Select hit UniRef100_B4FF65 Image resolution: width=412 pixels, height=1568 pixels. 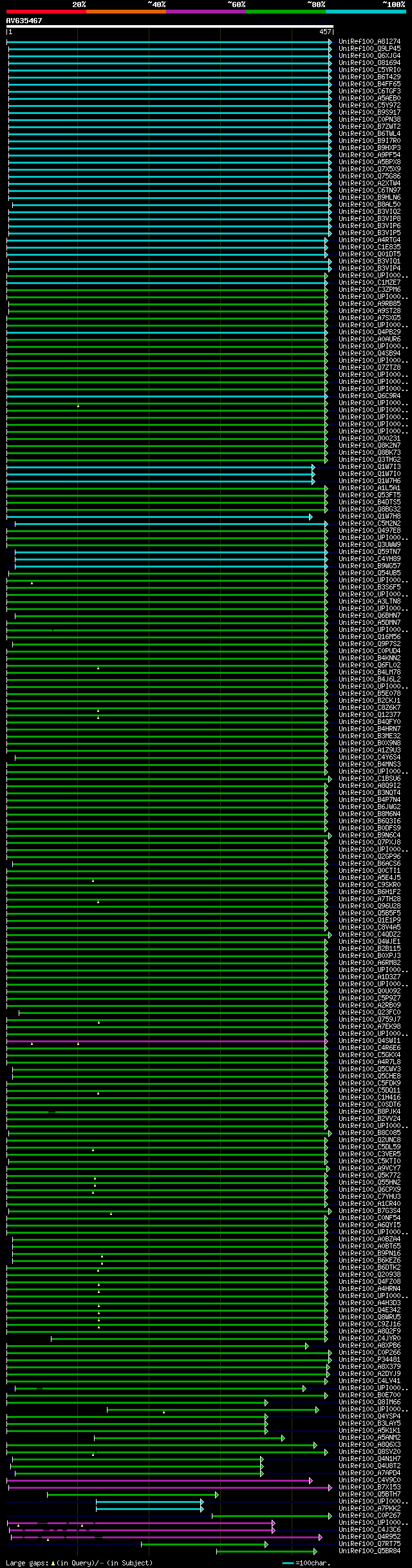pos(370,84)
